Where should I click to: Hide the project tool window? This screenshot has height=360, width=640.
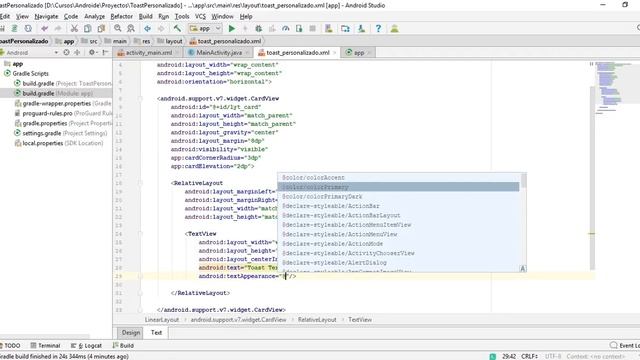pyautogui.click(x=105, y=53)
